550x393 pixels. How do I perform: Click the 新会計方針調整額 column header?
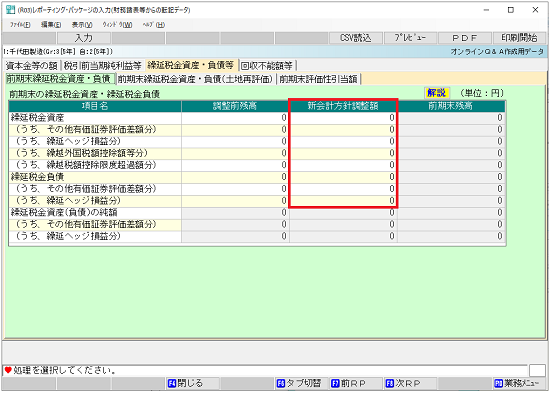click(343, 106)
